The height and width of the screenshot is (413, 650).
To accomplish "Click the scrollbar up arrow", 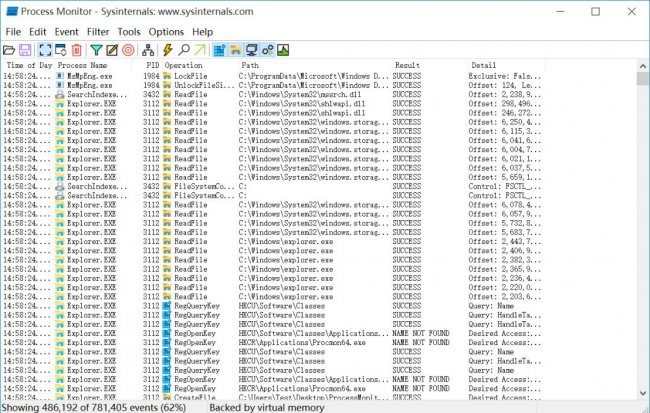I will tap(643, 66).
